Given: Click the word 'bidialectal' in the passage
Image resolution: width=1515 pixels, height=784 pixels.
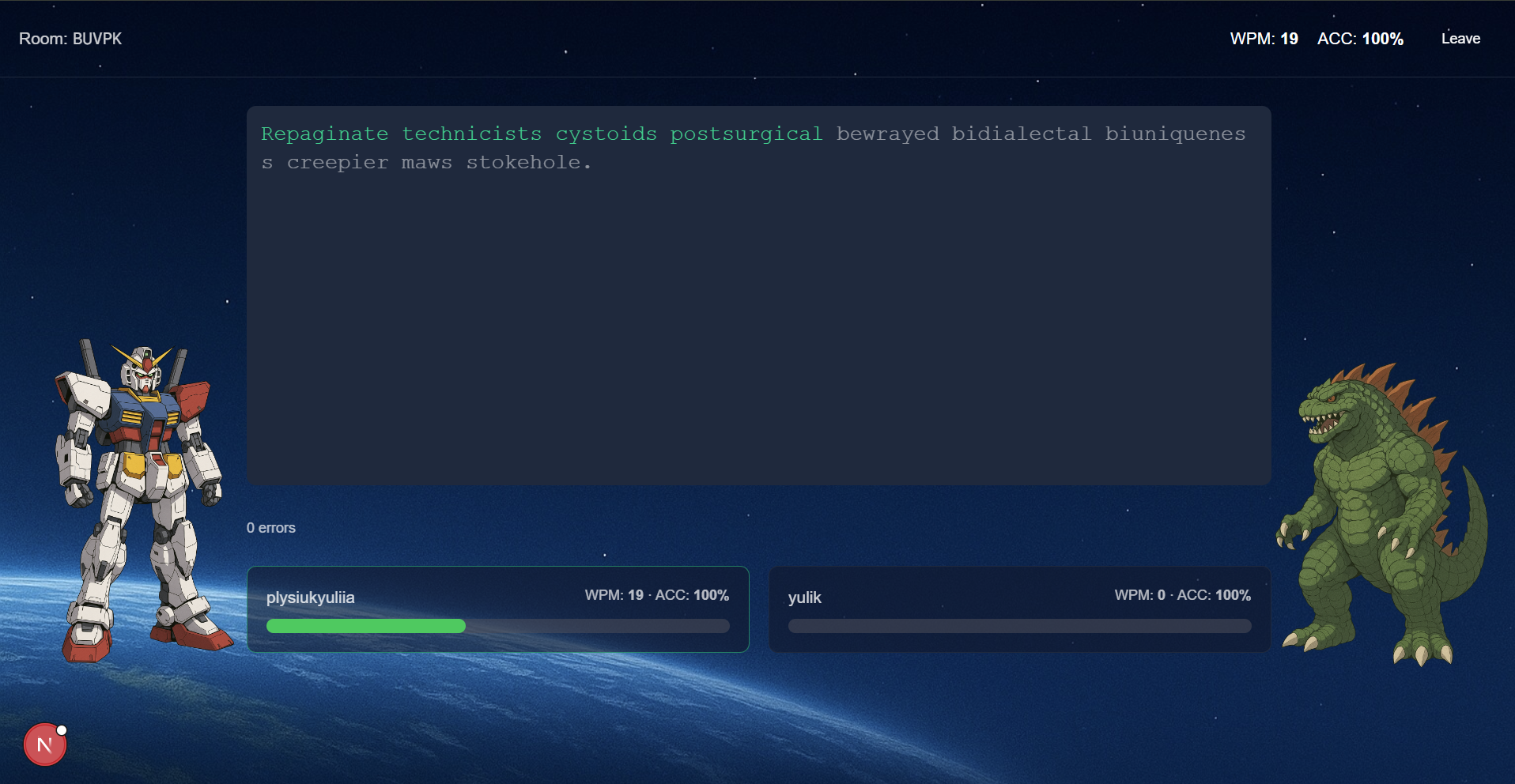Looking at the screenshot, I should pos(1022,134).
